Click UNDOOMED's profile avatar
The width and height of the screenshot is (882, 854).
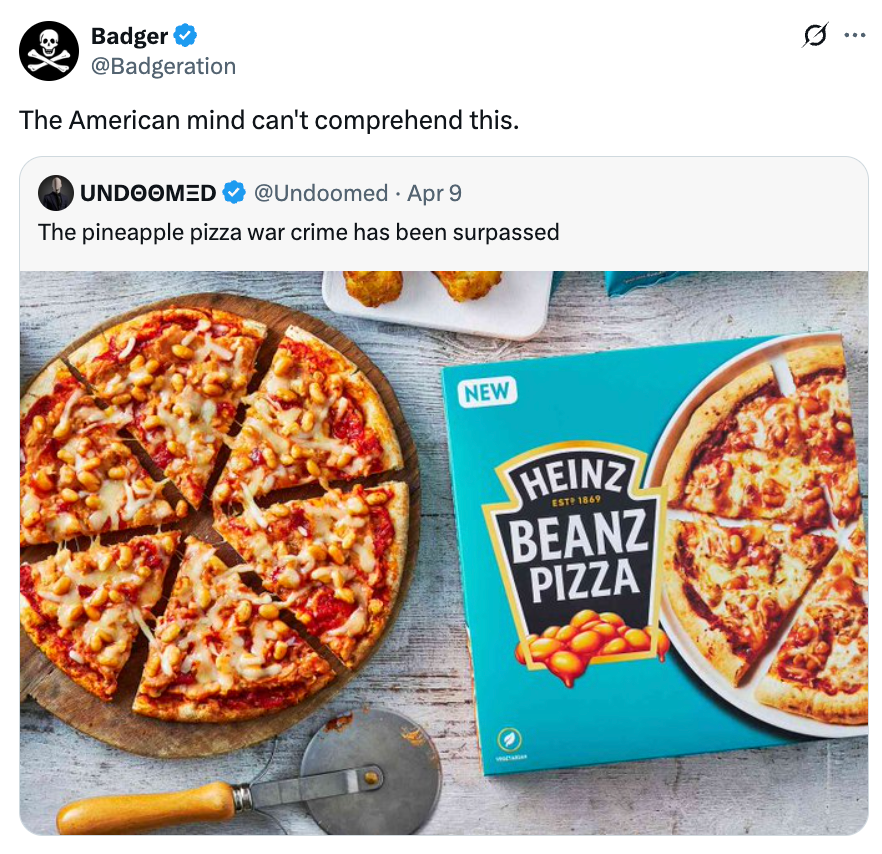point(57,194)
